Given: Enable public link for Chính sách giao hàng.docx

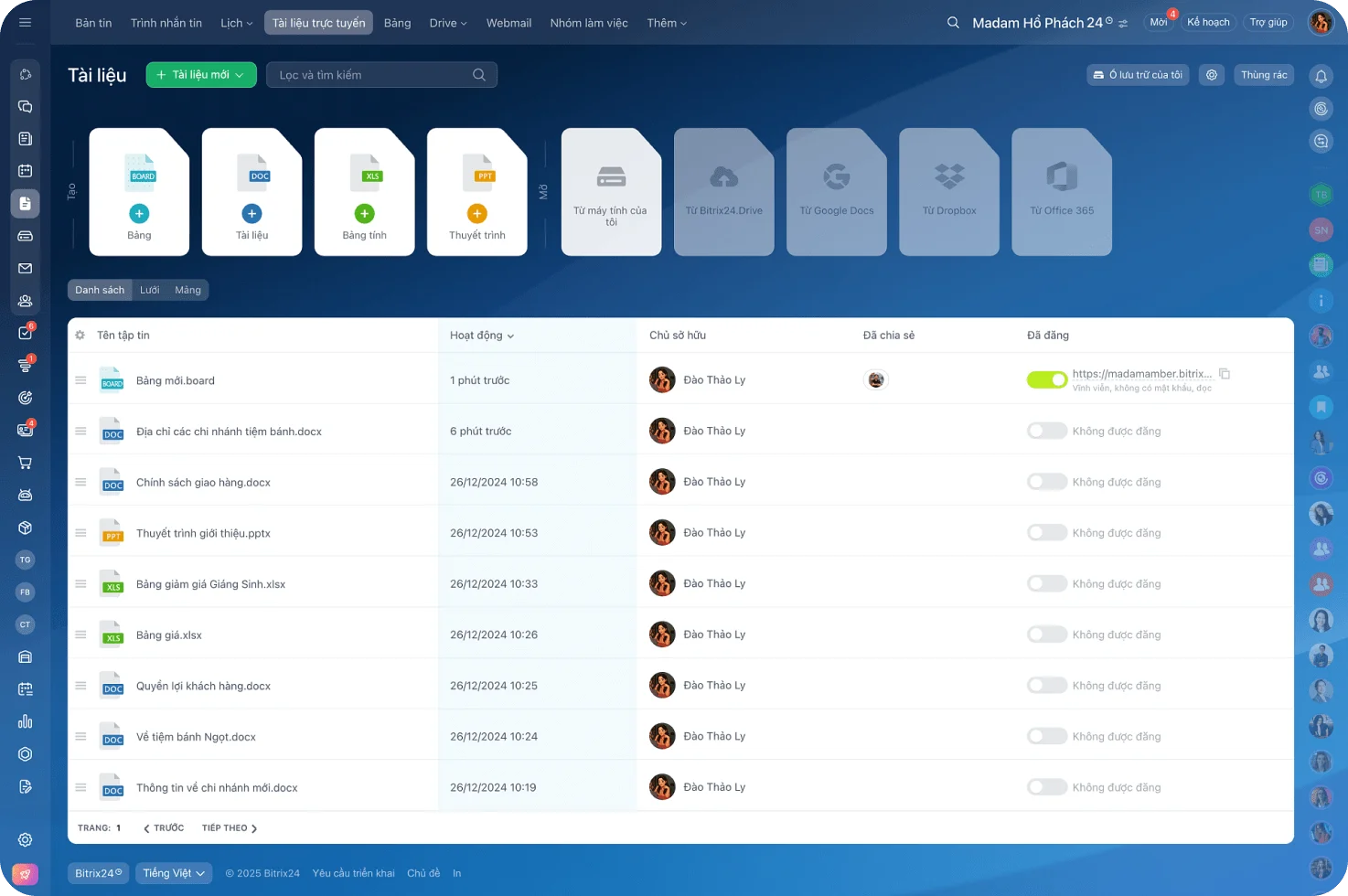Looking at the screenshot, I should [1046, 482].
